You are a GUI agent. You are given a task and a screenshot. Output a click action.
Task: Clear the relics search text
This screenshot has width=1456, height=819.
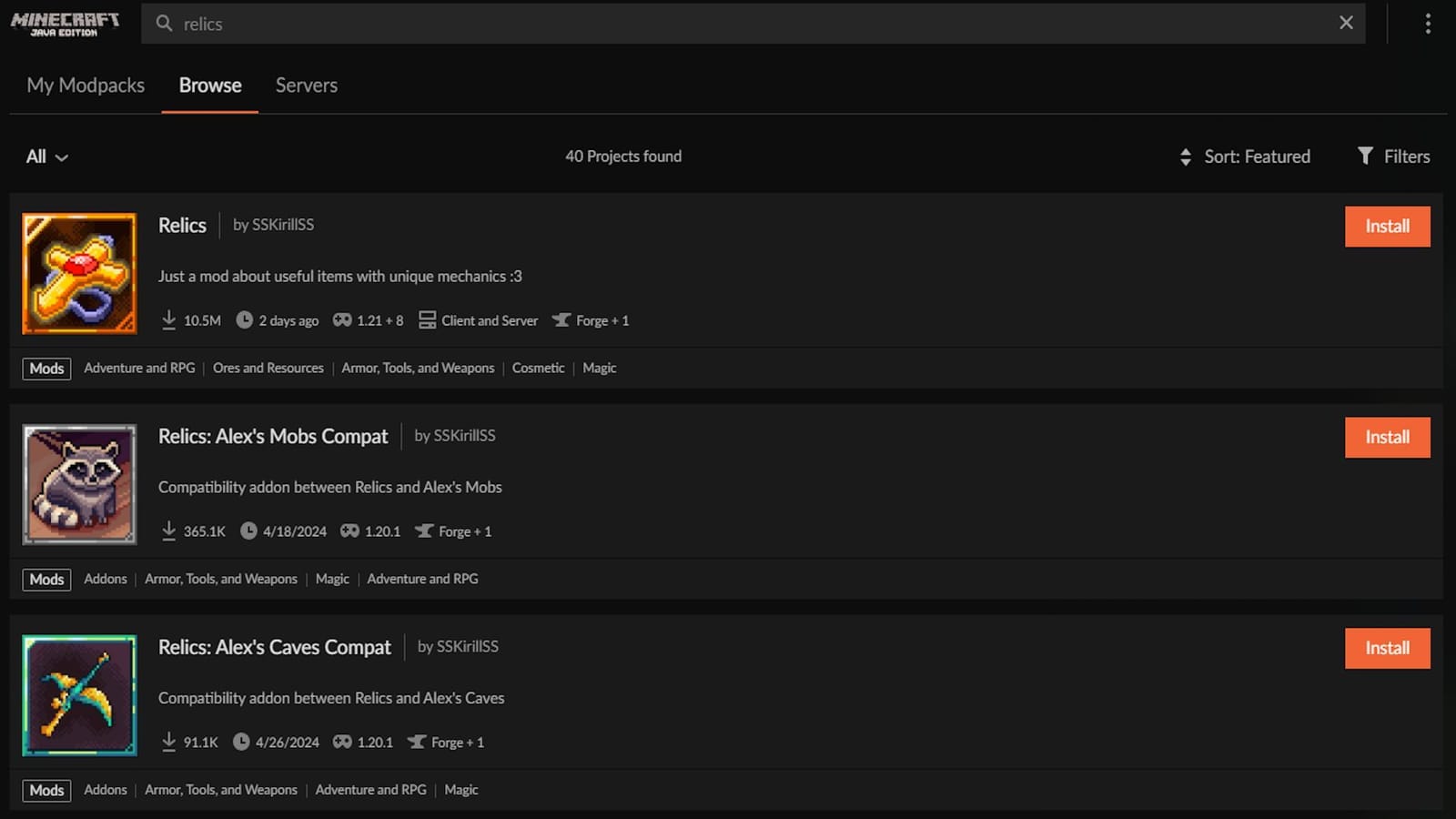point(1346,23)
